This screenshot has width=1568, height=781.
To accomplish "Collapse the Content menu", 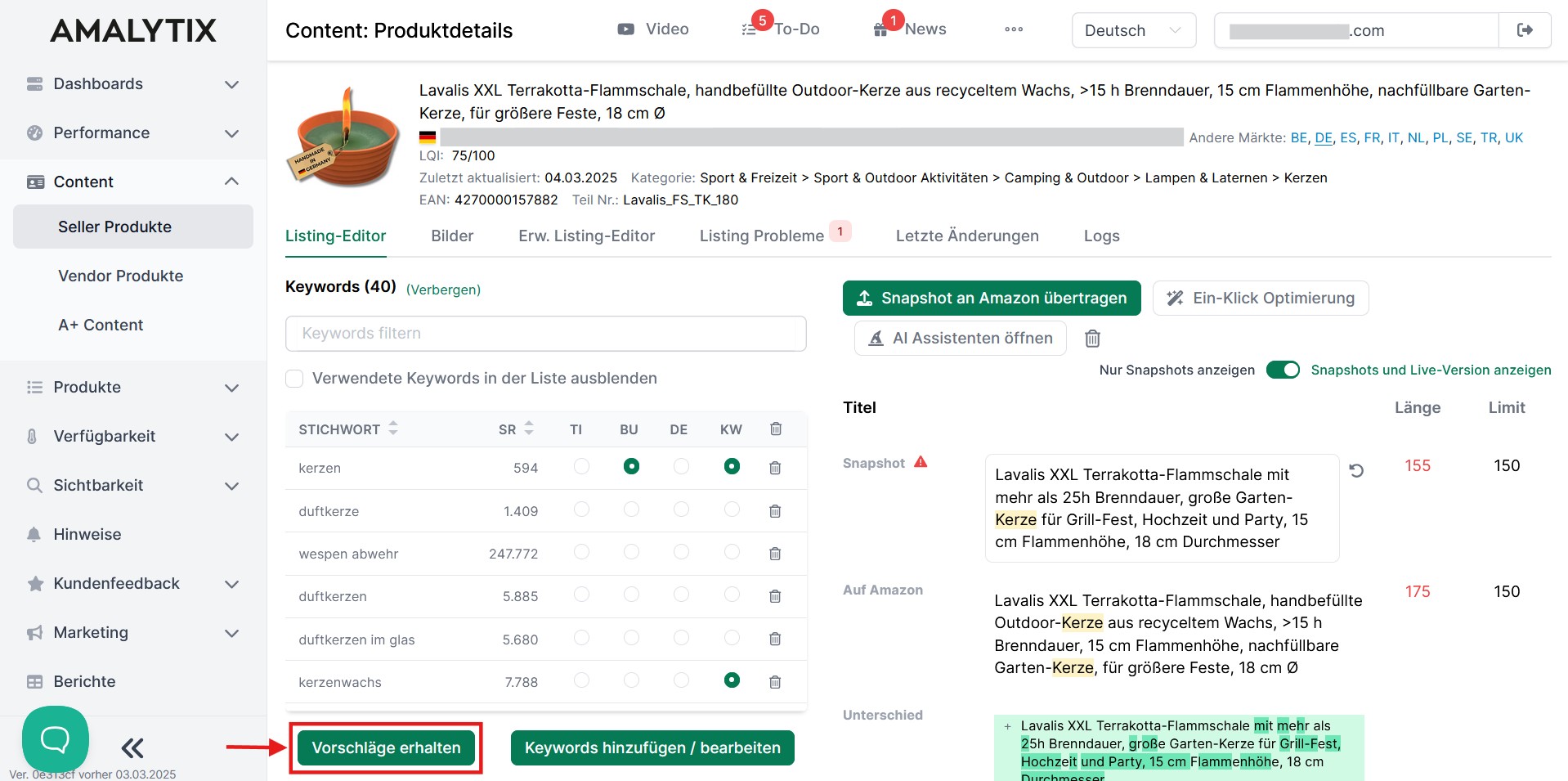I will (133, 182).
